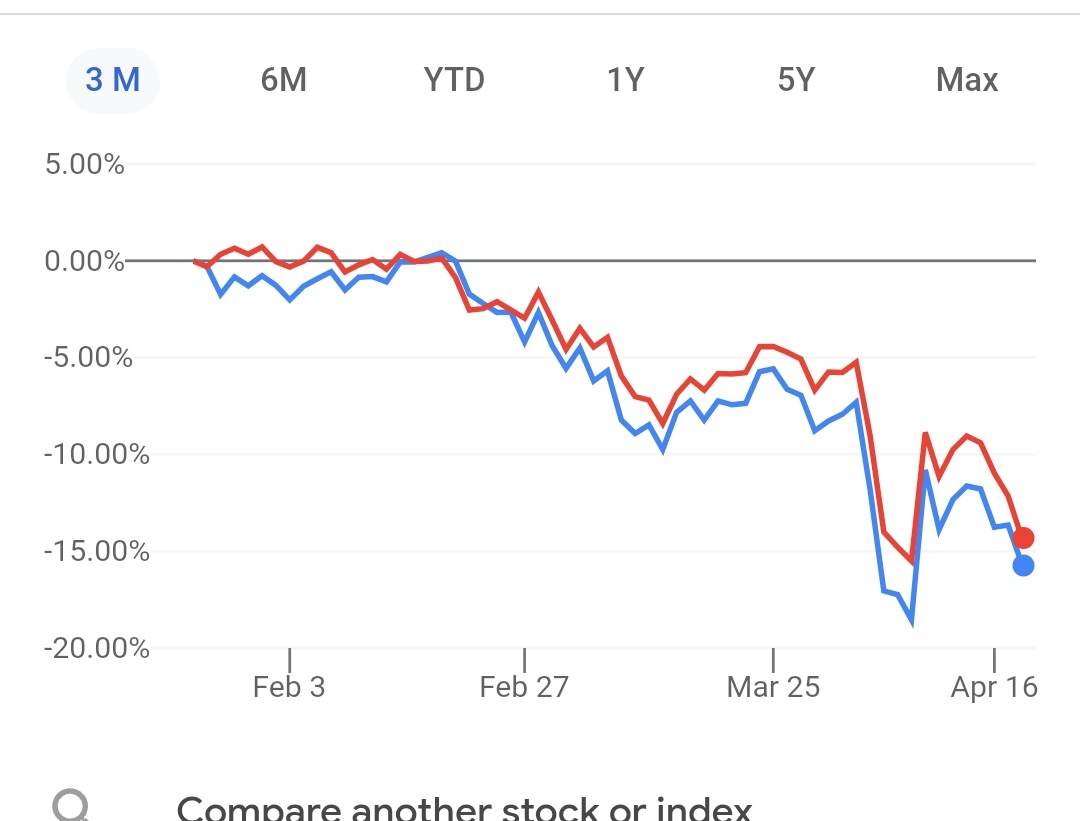Click the -20.00% axis label

tap(96, 649)
